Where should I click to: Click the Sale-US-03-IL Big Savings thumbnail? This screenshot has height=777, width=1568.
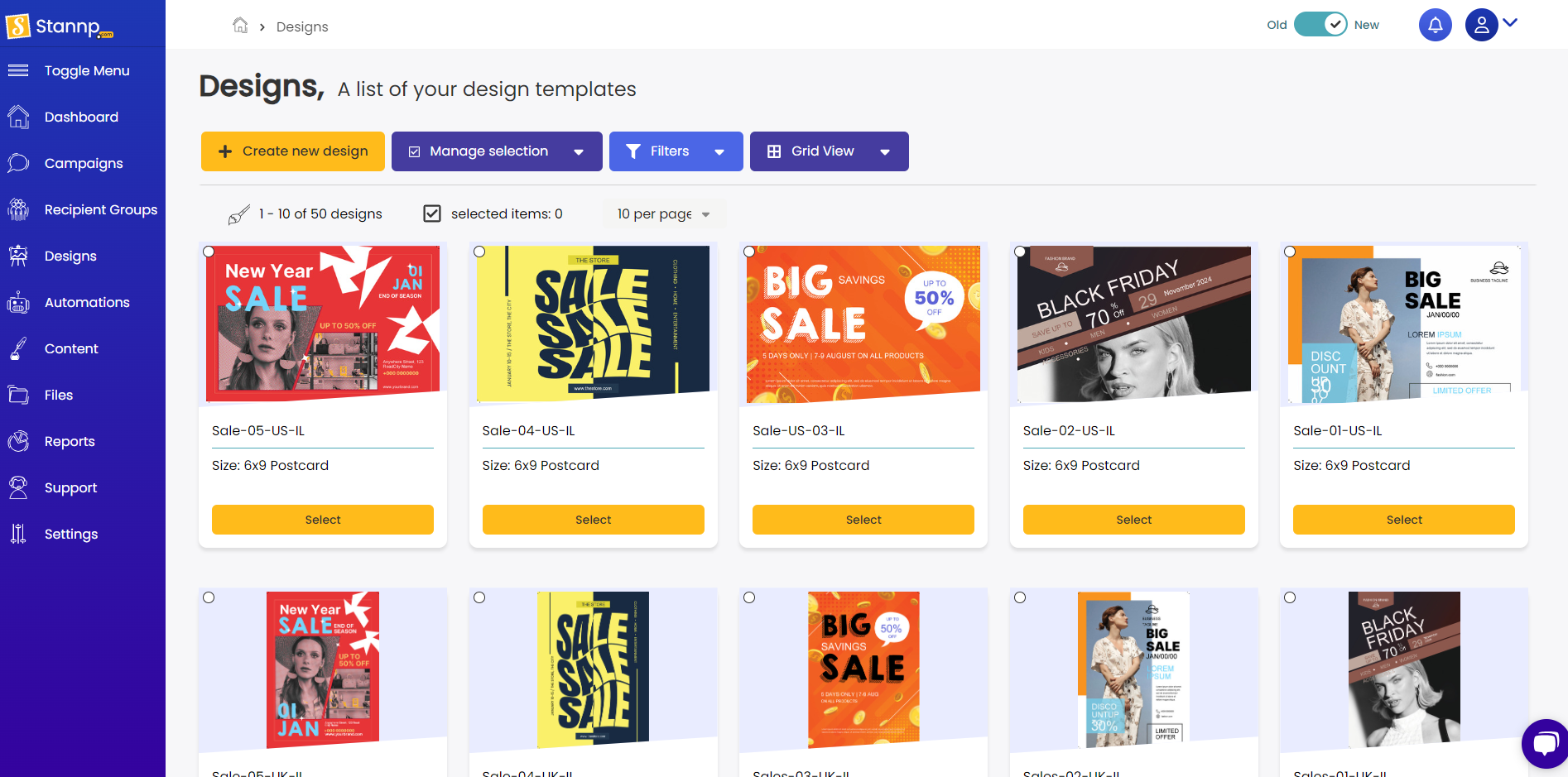pos(863,324)
